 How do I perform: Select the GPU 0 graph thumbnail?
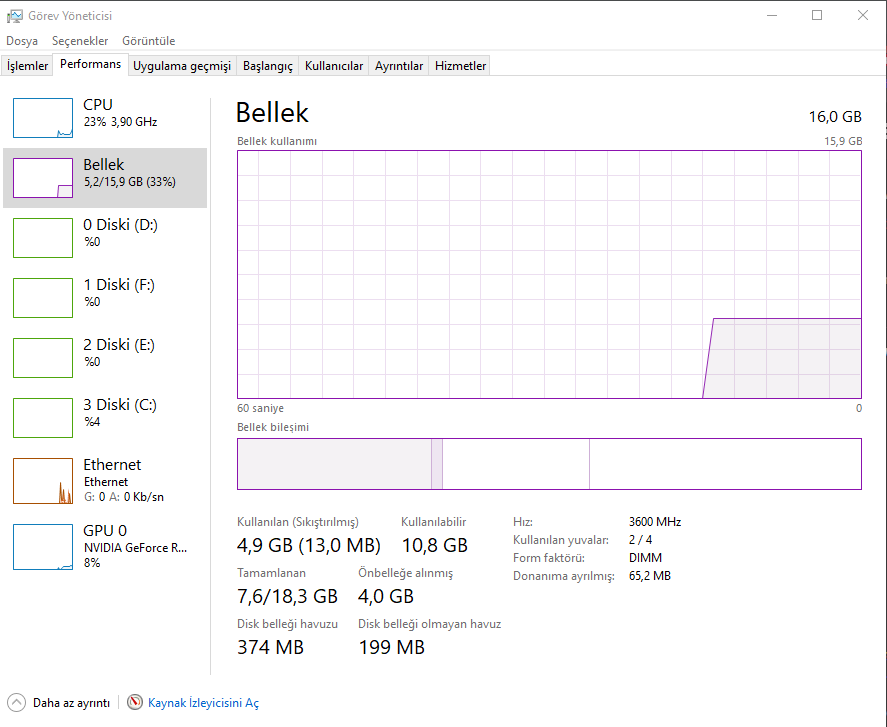coord(43,547)
